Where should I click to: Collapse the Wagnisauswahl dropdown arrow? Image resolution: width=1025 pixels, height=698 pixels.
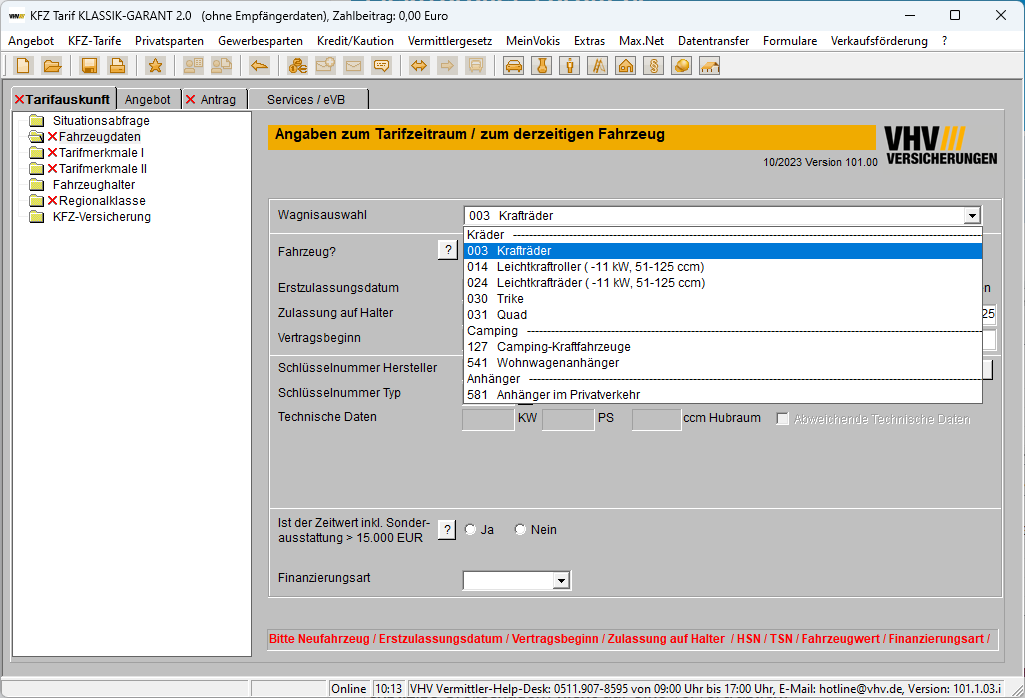(971, 216)
